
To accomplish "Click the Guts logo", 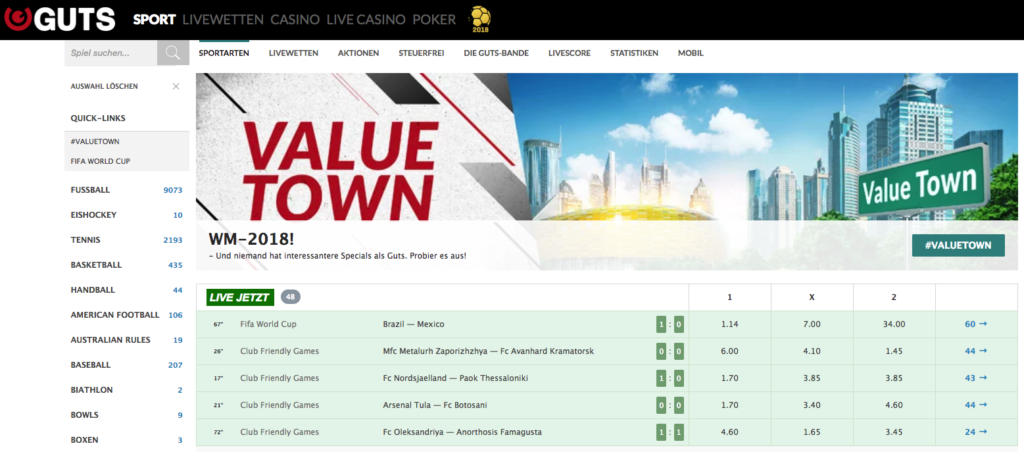I will 59,19.
